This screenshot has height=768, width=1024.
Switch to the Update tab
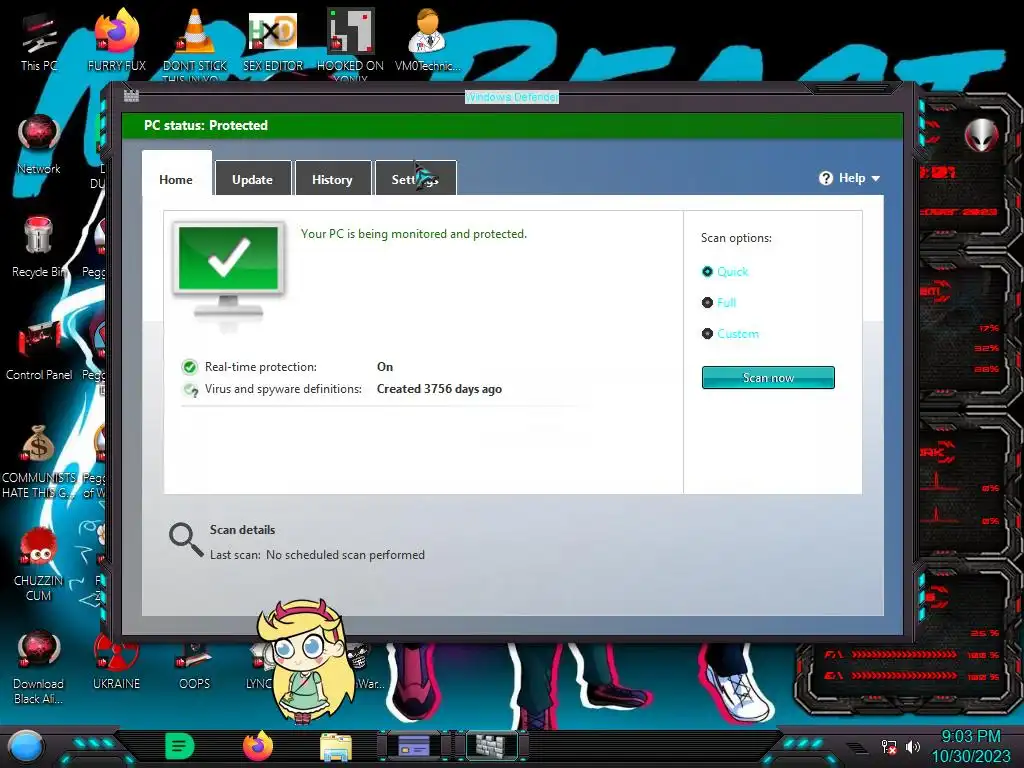253,180
